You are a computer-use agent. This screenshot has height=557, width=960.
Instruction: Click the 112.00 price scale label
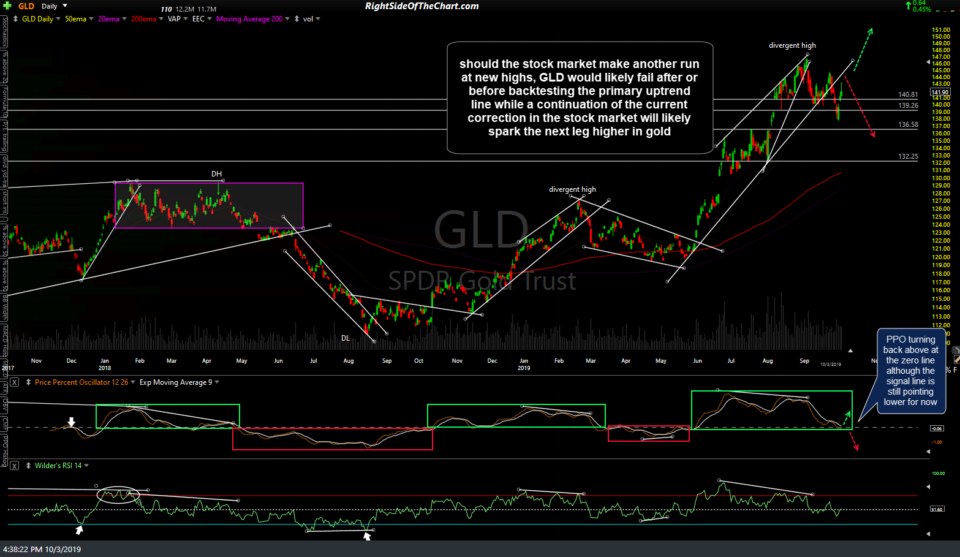940,324
